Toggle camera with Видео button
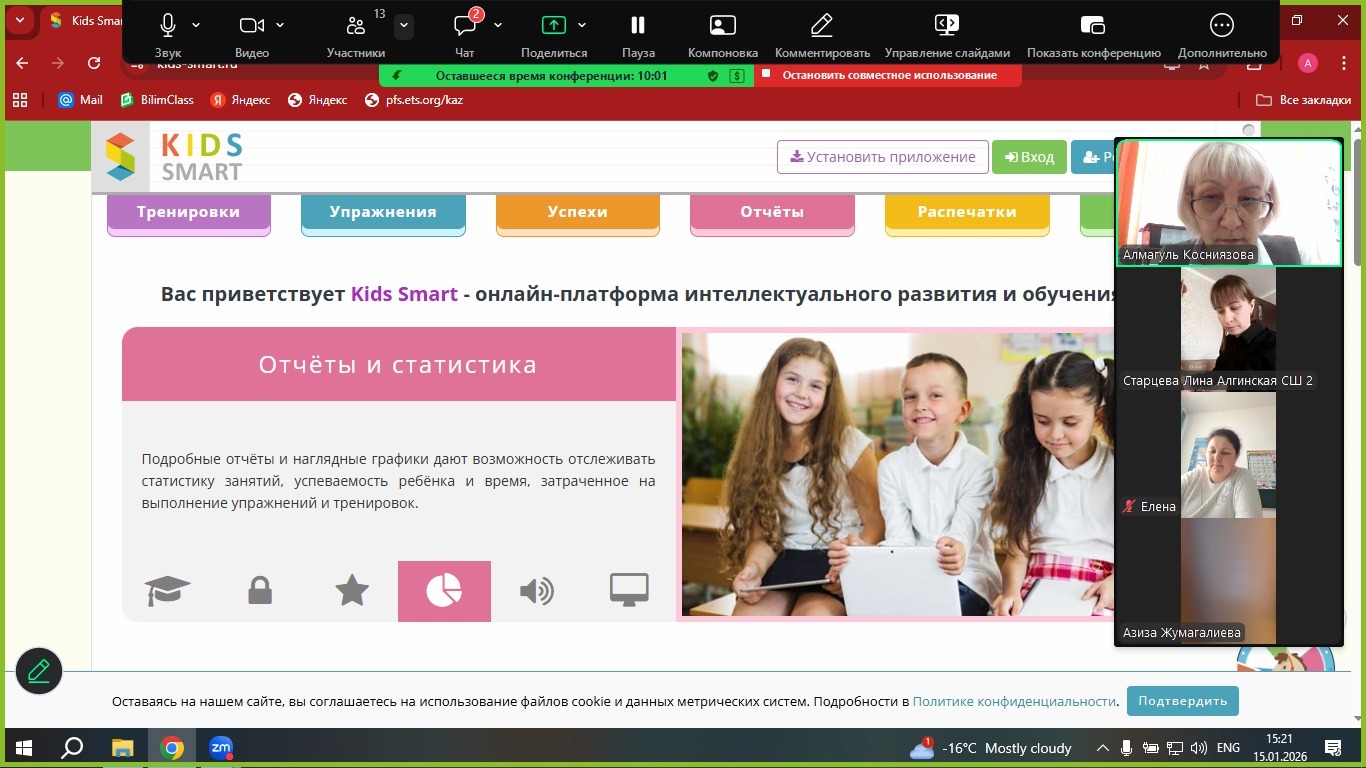This screenshot has width=1366, height=768. point(252,34)
